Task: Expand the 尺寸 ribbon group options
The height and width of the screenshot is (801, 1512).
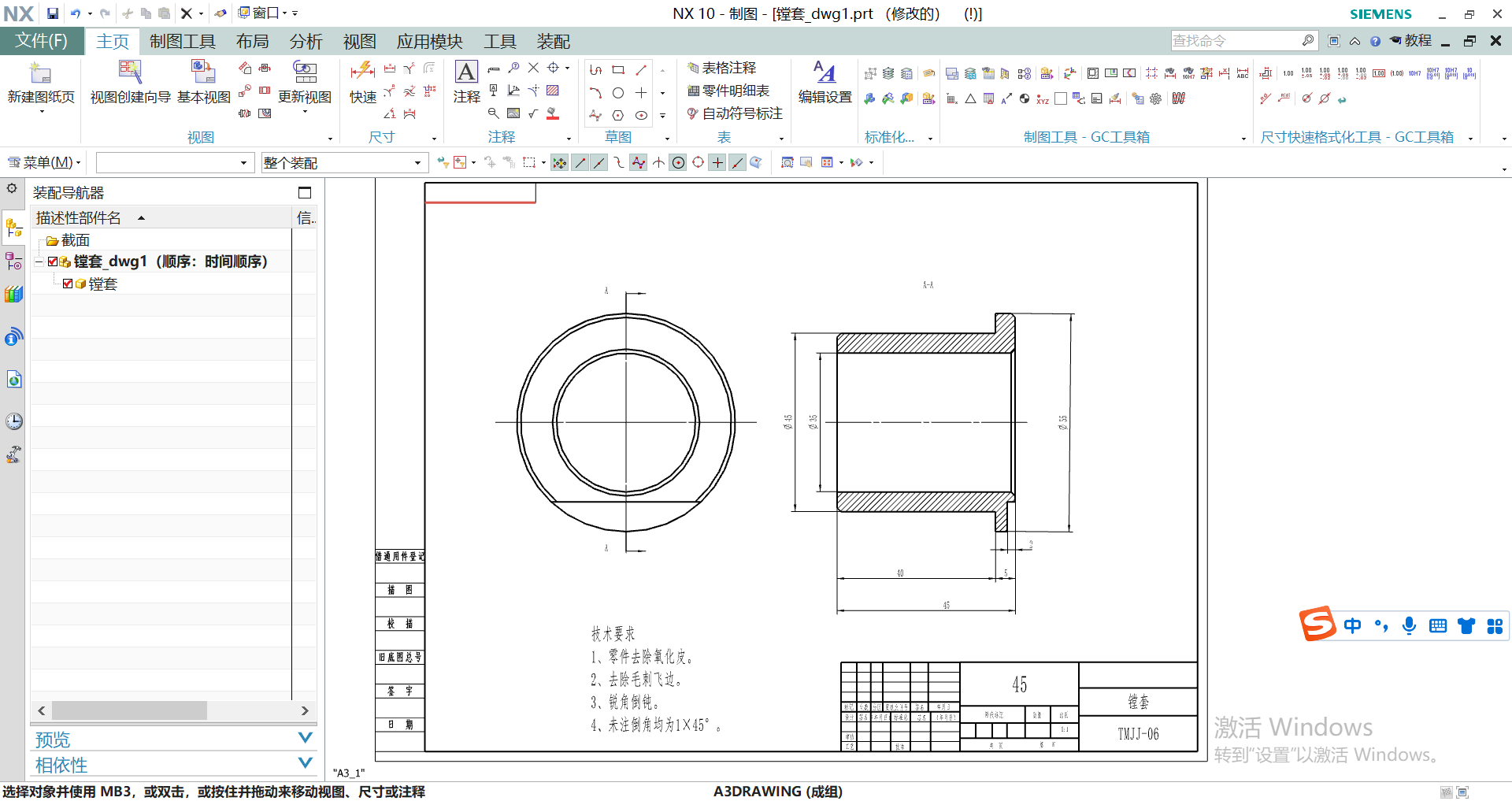Action: click(x=434, y=139)
